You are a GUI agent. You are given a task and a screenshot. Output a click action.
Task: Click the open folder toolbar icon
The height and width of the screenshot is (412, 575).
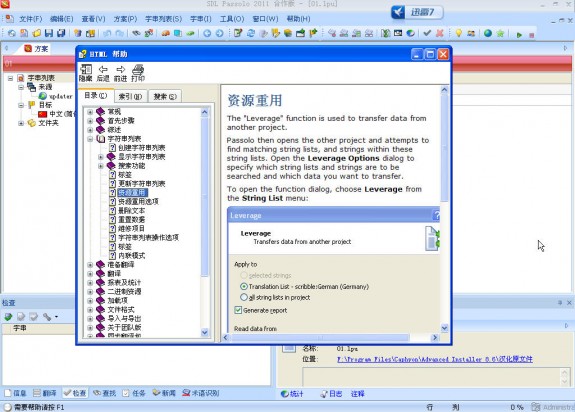[36, 33]
